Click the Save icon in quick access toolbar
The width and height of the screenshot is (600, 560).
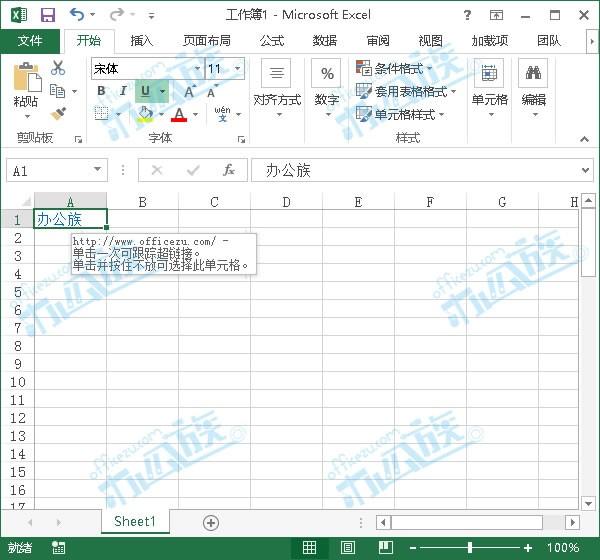point(47,15)
